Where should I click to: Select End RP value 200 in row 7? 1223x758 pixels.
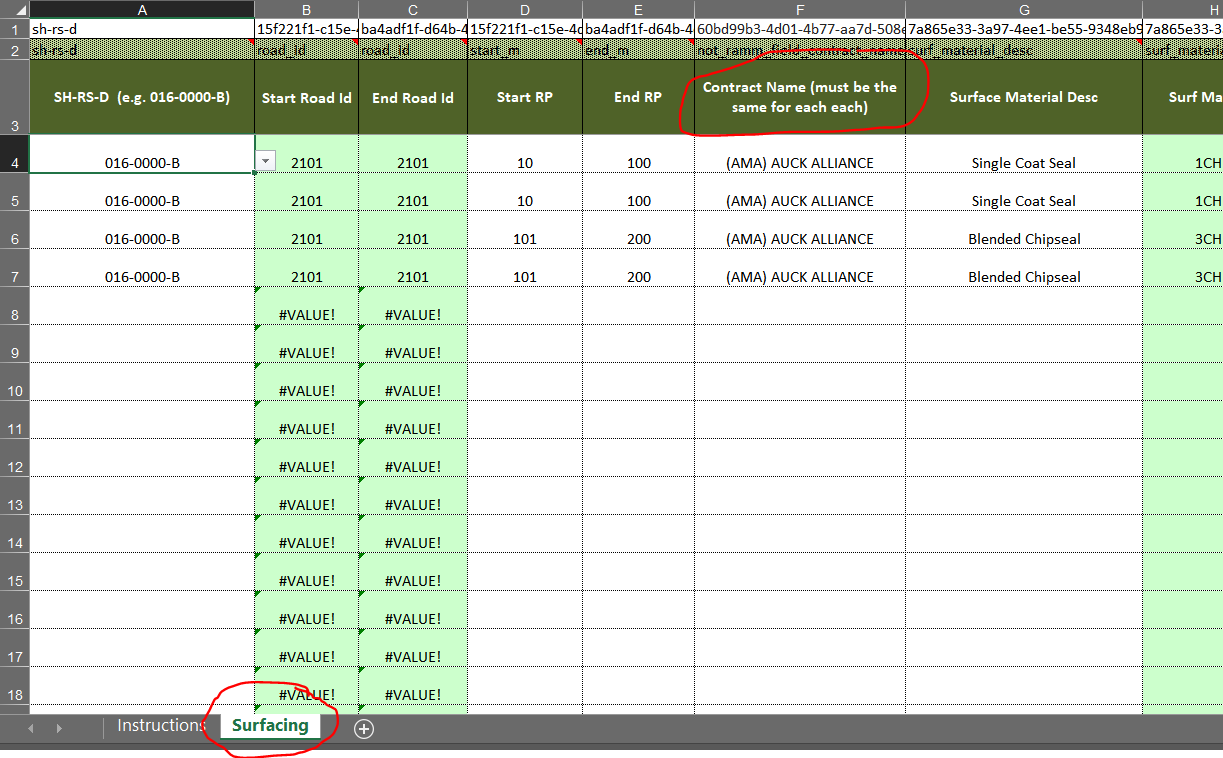[x=638, y=277]
